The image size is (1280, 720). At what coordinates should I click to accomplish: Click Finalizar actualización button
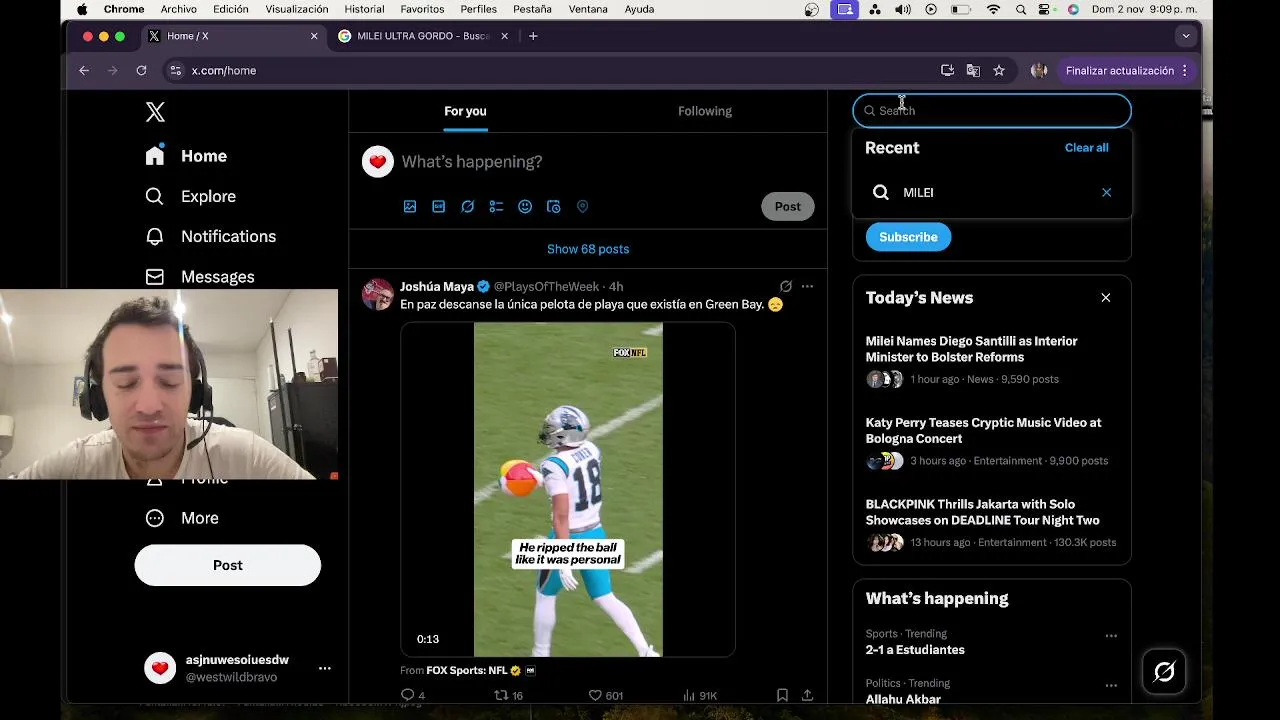tap(1120, 71)
